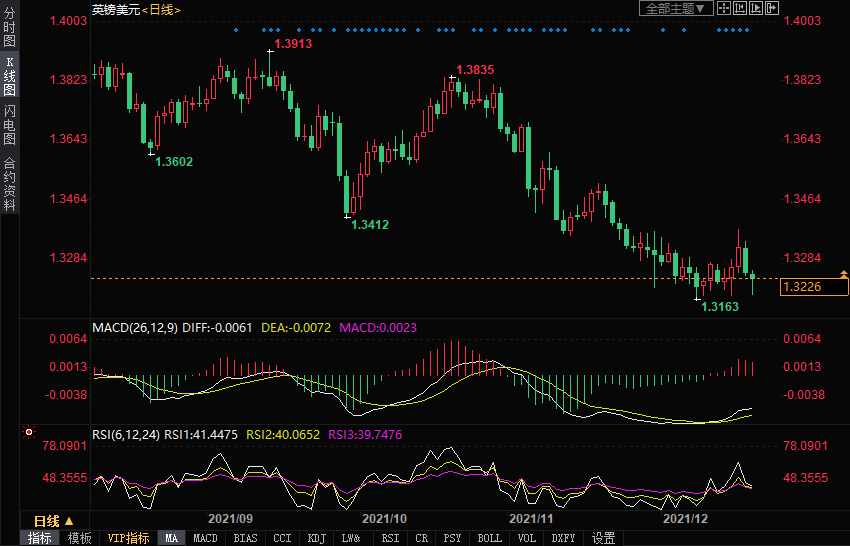Enable the BOLL indicator

coord(489,538)
